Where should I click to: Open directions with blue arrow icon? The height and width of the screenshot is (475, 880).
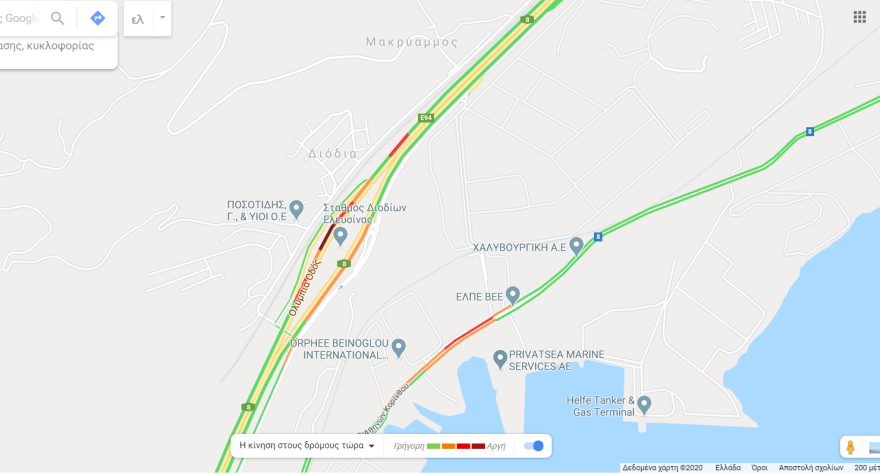[x=98, y=18]
